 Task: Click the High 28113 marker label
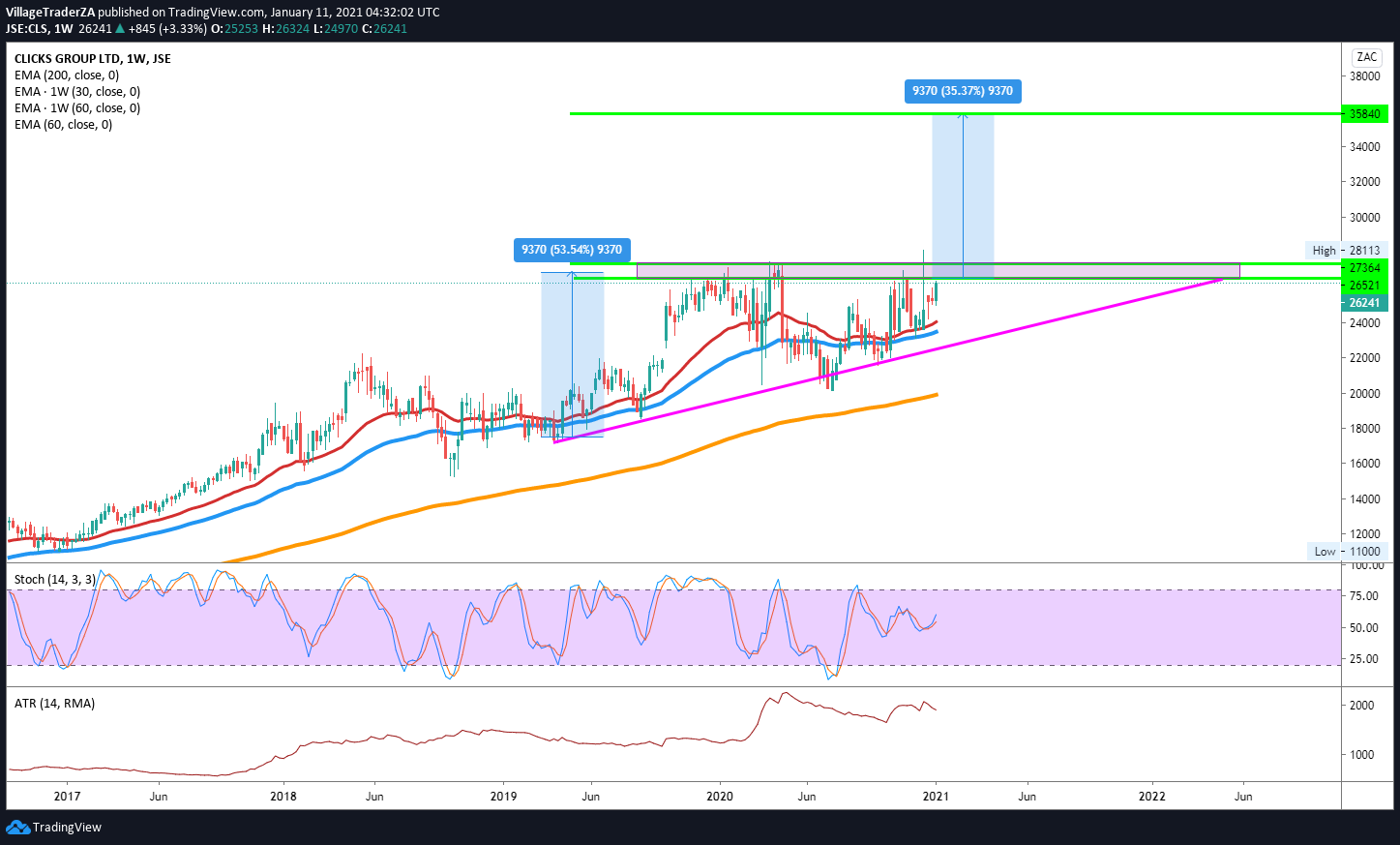pyautogui.click(x=1346, y=250)
